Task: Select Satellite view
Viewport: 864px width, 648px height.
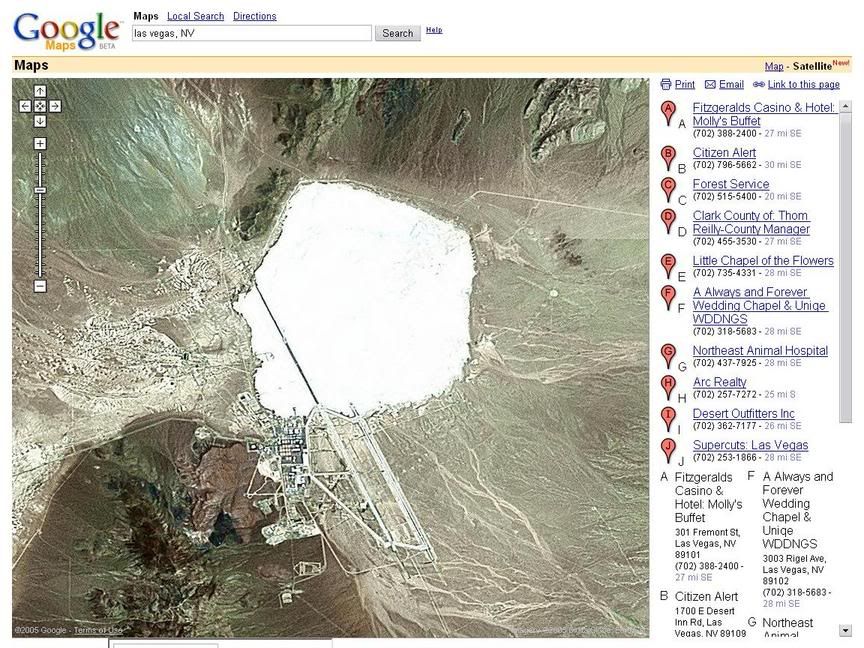Action: (x=812, y=66)
